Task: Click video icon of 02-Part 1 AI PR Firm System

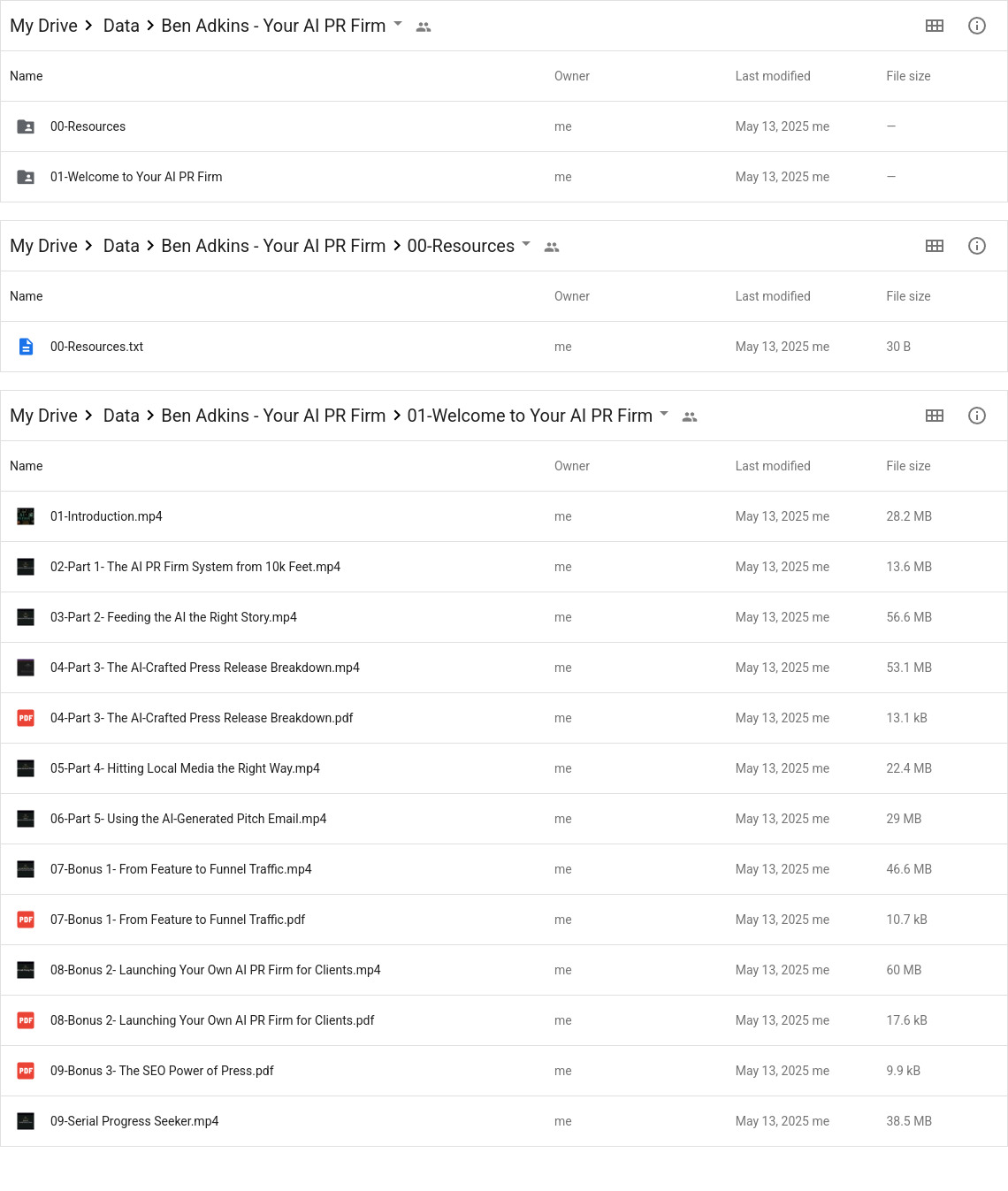Action: coord(26,567)
